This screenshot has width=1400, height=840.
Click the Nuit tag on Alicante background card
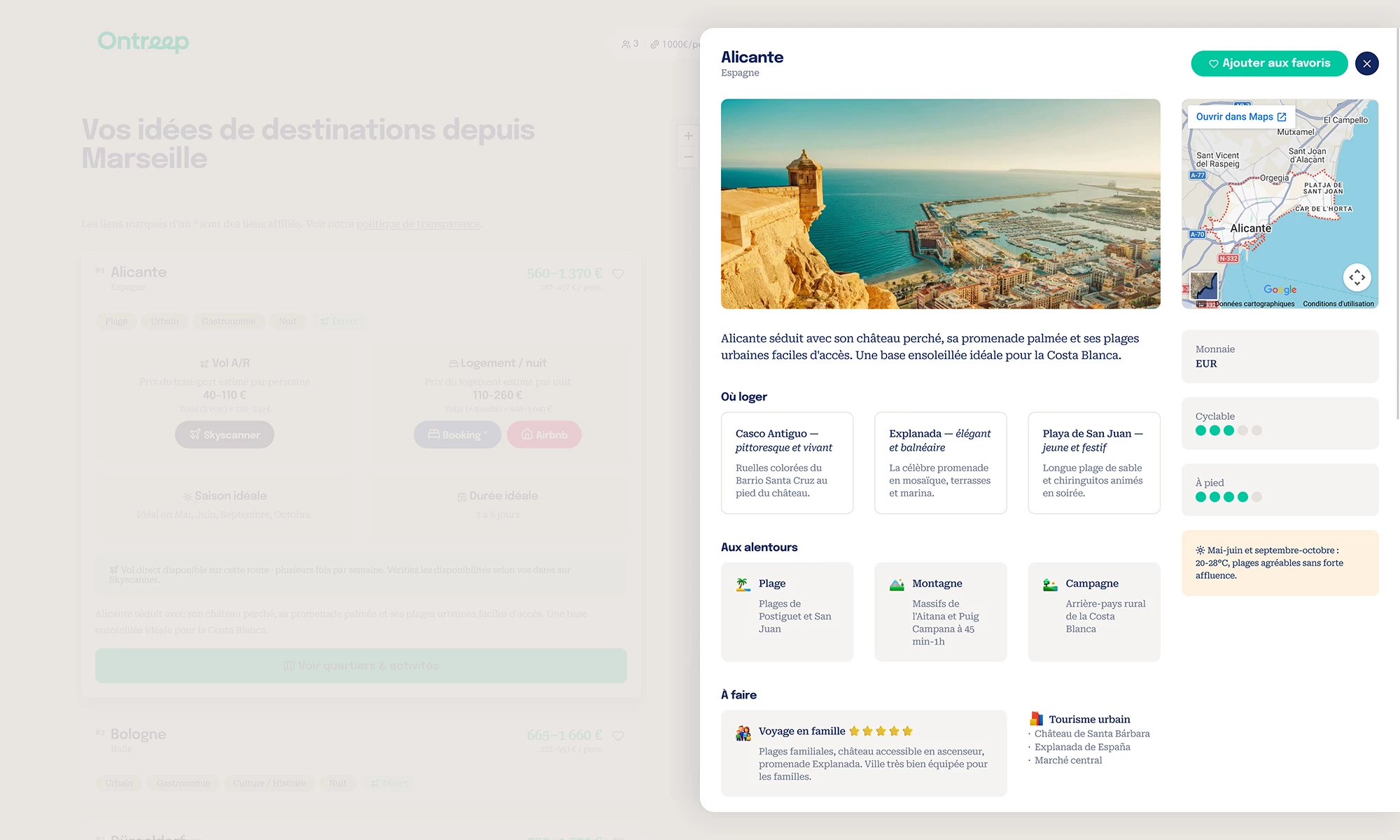pyautogui.click(x=288, y=321)
